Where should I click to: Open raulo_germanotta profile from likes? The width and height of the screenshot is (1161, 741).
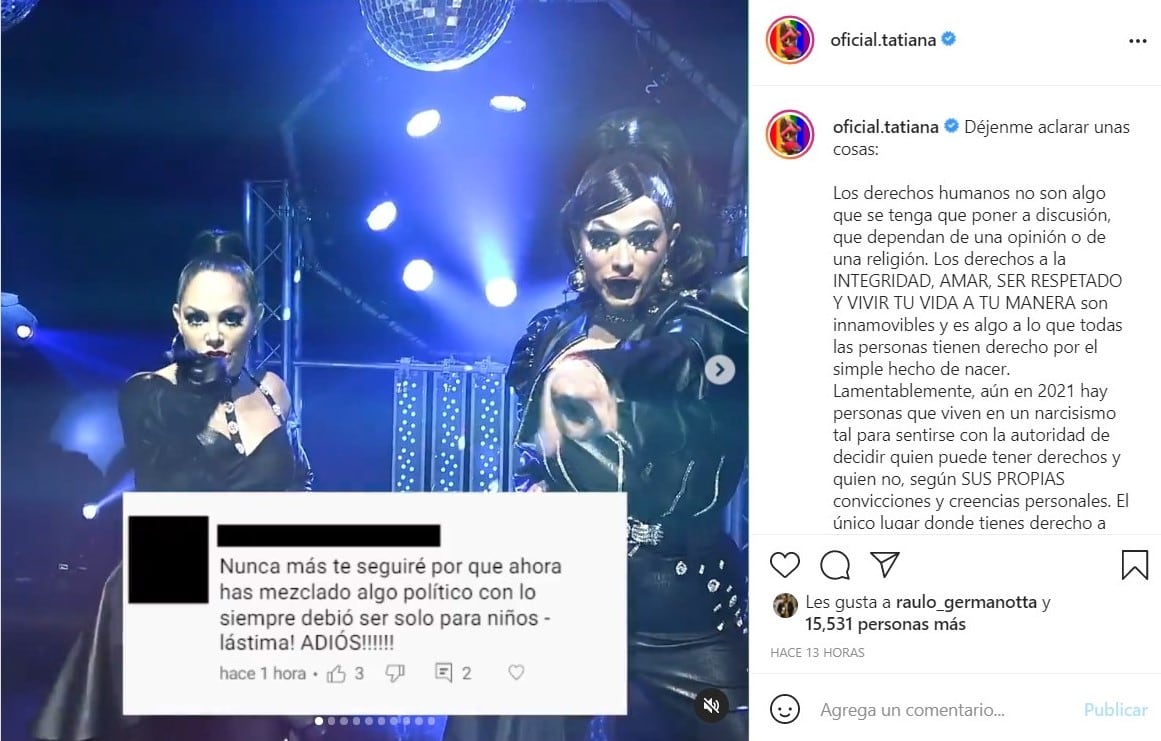coord(966,602)
